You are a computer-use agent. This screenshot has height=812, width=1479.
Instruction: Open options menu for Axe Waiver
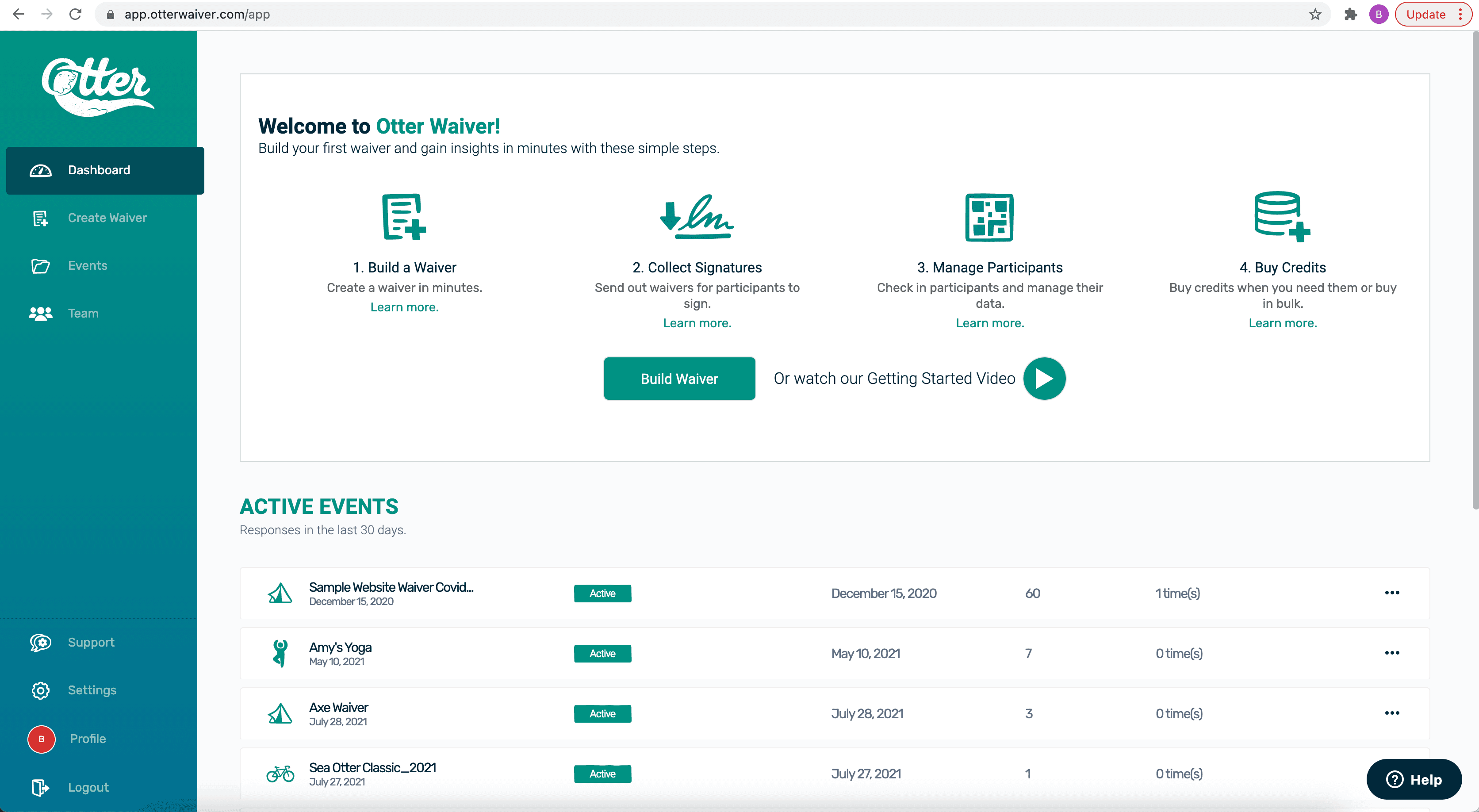point(1392,713)
